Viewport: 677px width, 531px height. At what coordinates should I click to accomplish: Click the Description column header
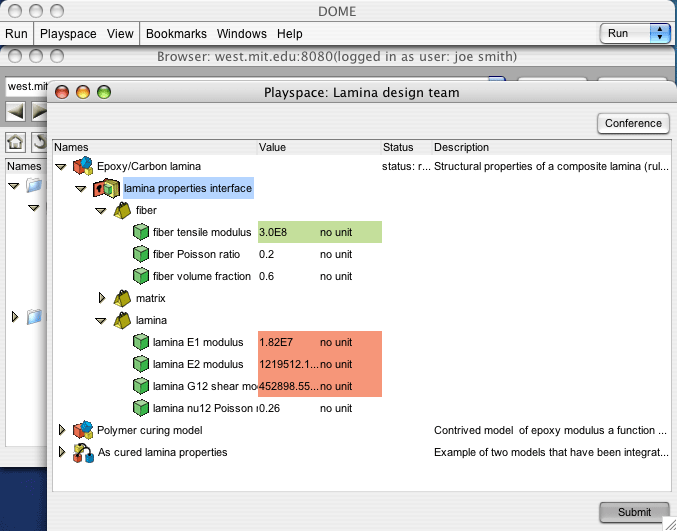(552, 147)
